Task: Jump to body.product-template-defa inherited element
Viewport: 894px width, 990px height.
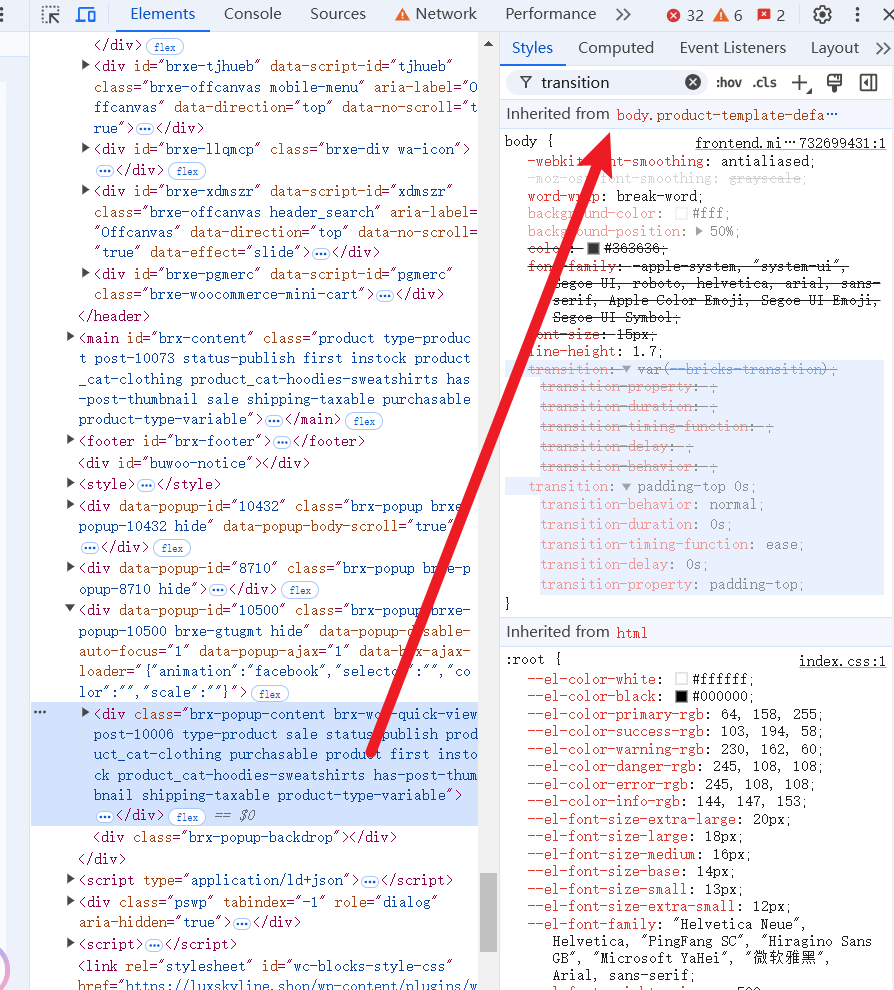Action: [x=727, y=115]
